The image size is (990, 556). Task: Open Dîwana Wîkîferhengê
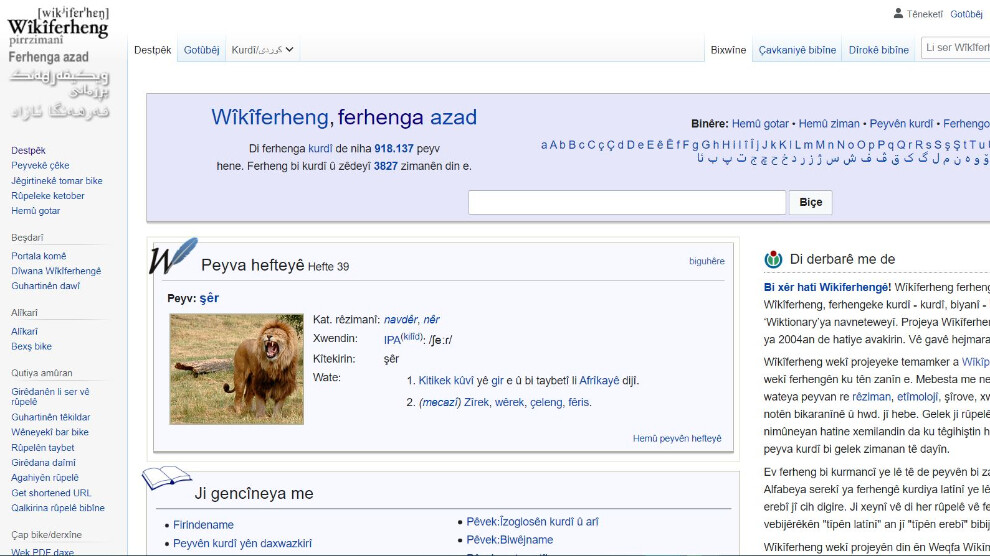click(56, 271)
